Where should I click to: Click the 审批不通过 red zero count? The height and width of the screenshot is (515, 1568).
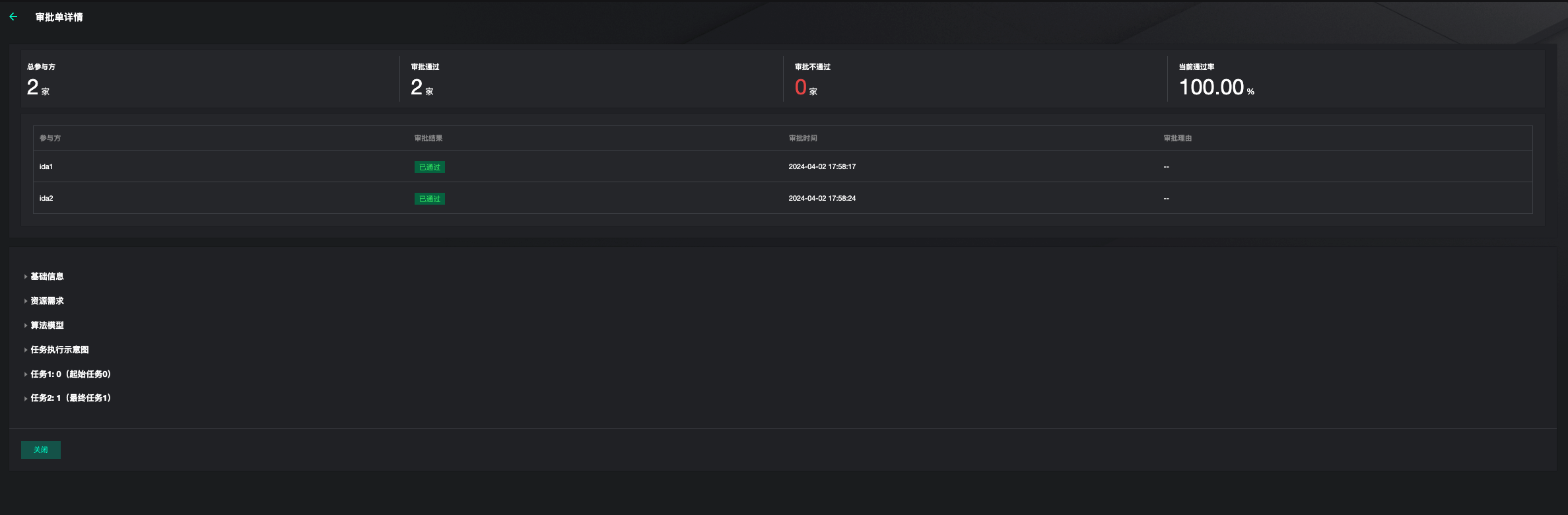pyautogui.click(x=801, y=87)
